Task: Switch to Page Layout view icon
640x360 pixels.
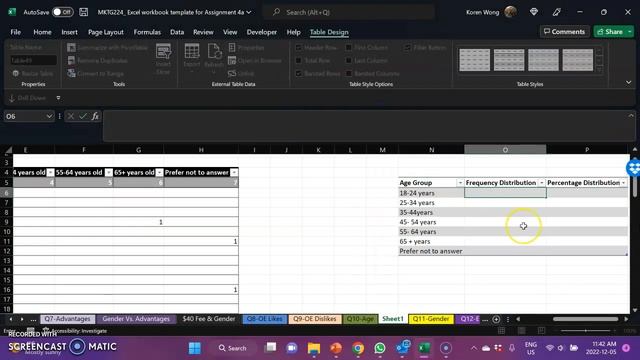Action: [x=522, y=331]
